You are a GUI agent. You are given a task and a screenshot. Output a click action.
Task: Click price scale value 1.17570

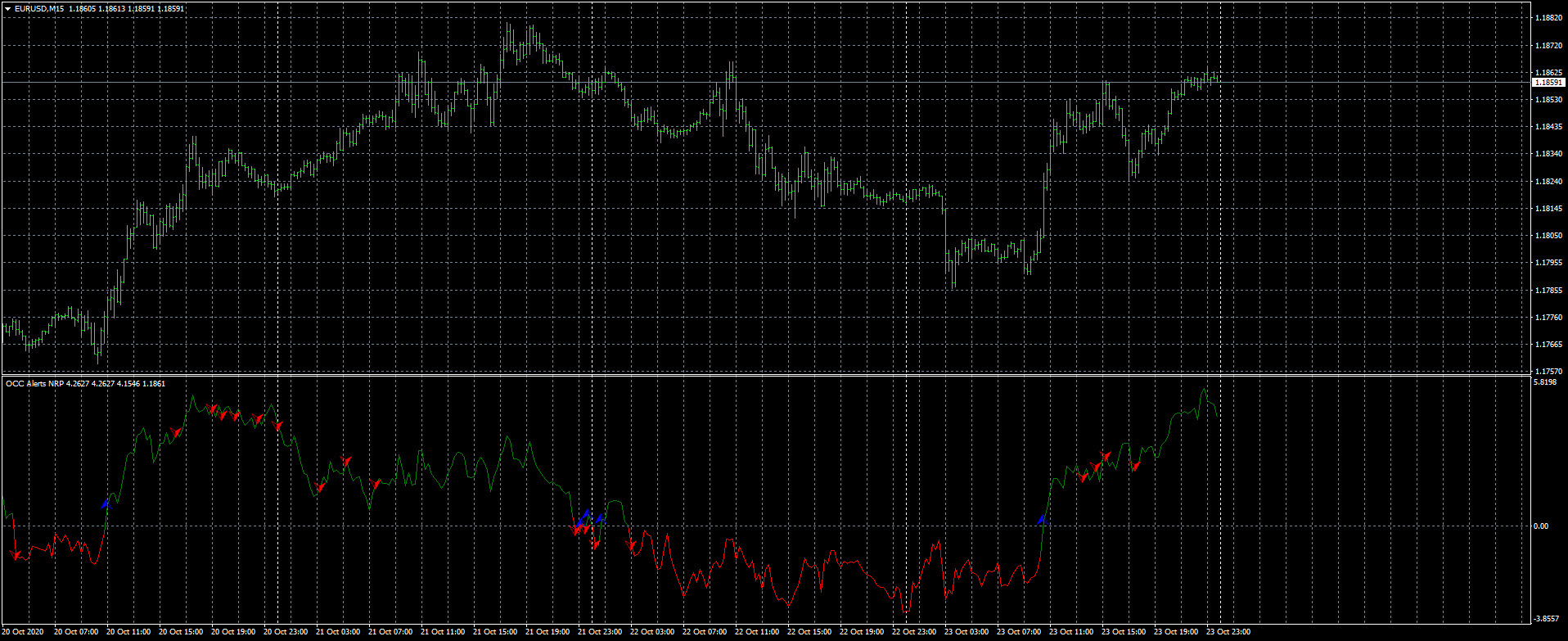click(x=1548, y=372)
